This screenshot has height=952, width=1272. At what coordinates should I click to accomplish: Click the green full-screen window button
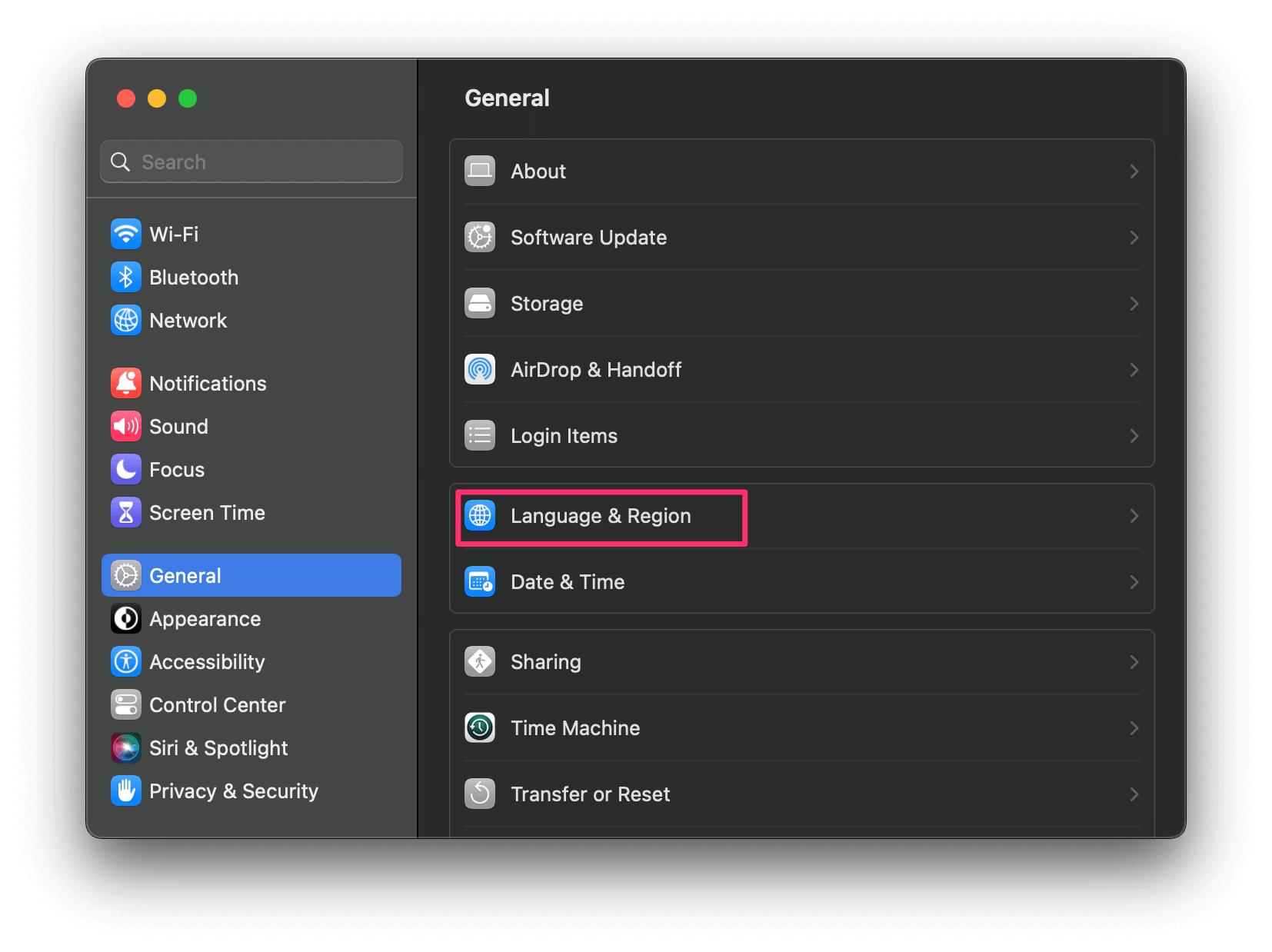pyautogui.click(x=188, y=98)
